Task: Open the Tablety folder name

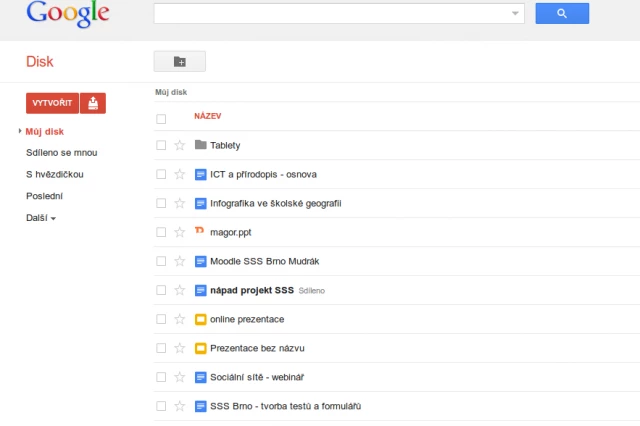Action: coord(225,146)
